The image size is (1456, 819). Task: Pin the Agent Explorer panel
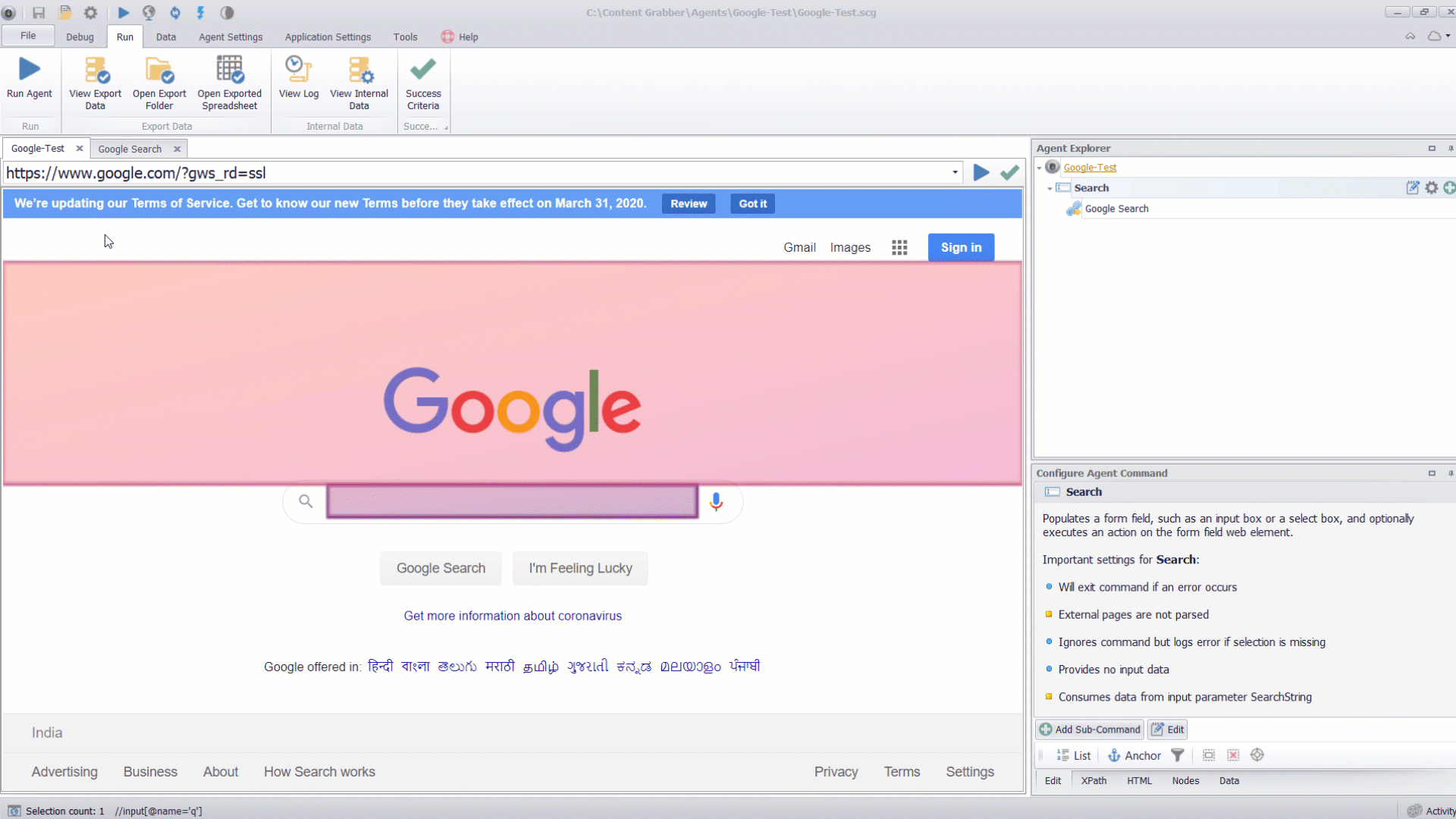1451,148
